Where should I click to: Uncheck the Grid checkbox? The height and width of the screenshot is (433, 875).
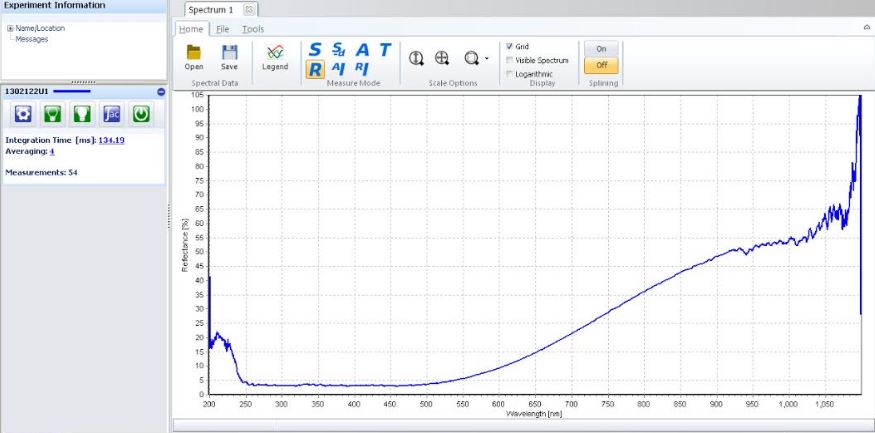tap(510, 46)
